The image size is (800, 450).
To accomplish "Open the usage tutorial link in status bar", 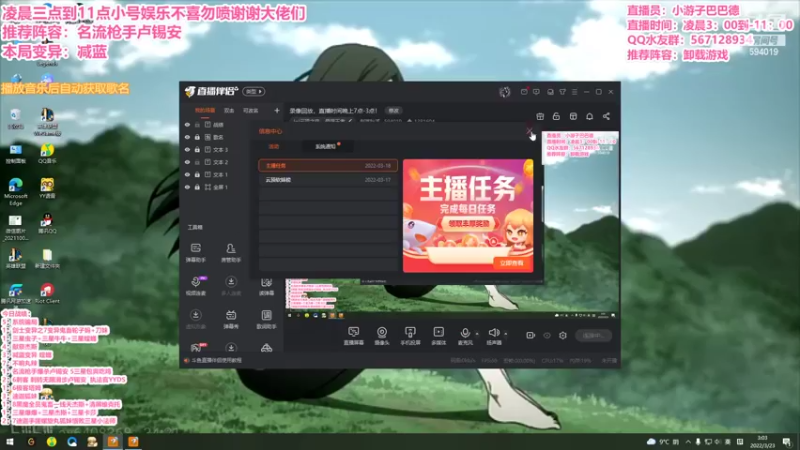I will [216, 360].
